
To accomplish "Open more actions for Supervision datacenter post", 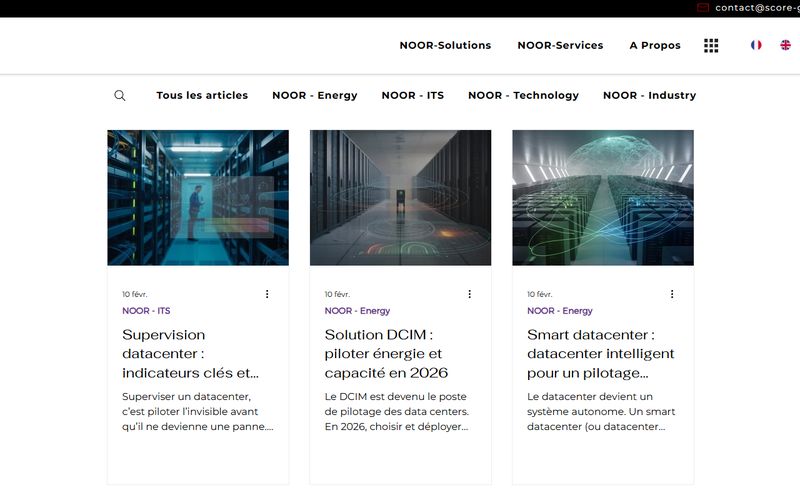I will pyautogui.click(x=267, y=294).
